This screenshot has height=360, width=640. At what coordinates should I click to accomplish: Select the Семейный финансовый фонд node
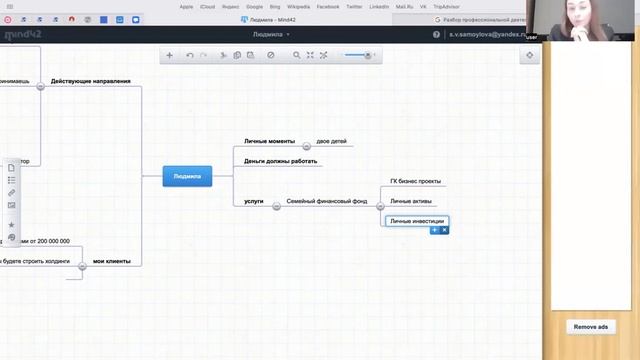(327, 201)
